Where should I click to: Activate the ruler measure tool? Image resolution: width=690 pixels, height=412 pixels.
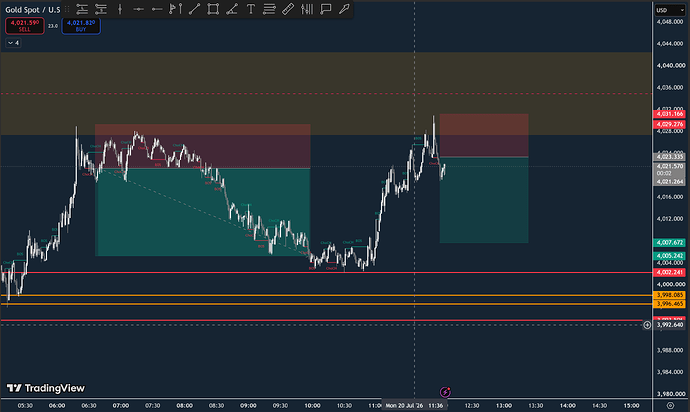tap(288, 9)
